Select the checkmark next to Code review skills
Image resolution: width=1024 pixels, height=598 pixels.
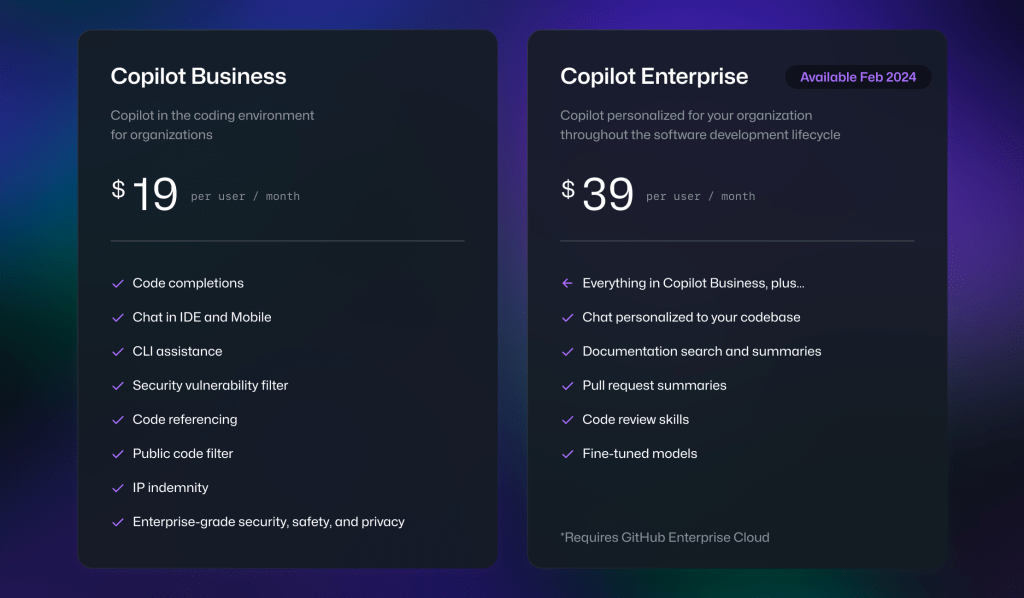567,419
